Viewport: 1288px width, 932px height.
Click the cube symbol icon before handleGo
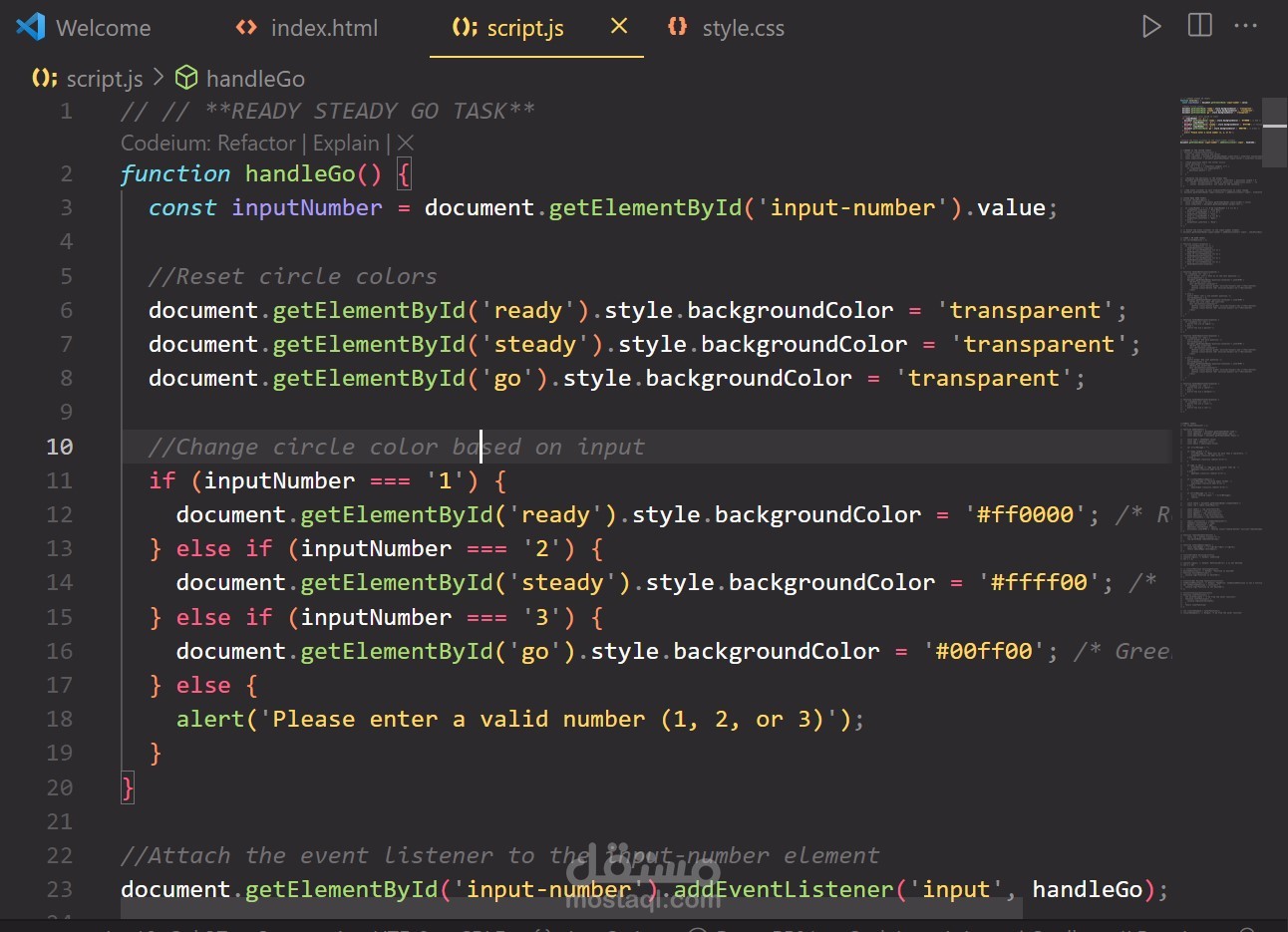click(x=186, y=78)
